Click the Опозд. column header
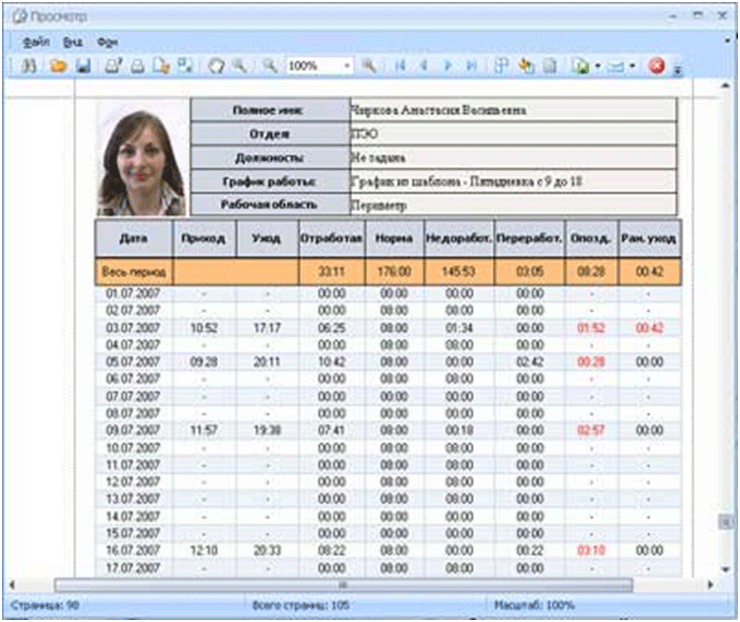Image resolution: width=740 pixels, height=622 pixels. pyautogui.click(x=591, y=238)
